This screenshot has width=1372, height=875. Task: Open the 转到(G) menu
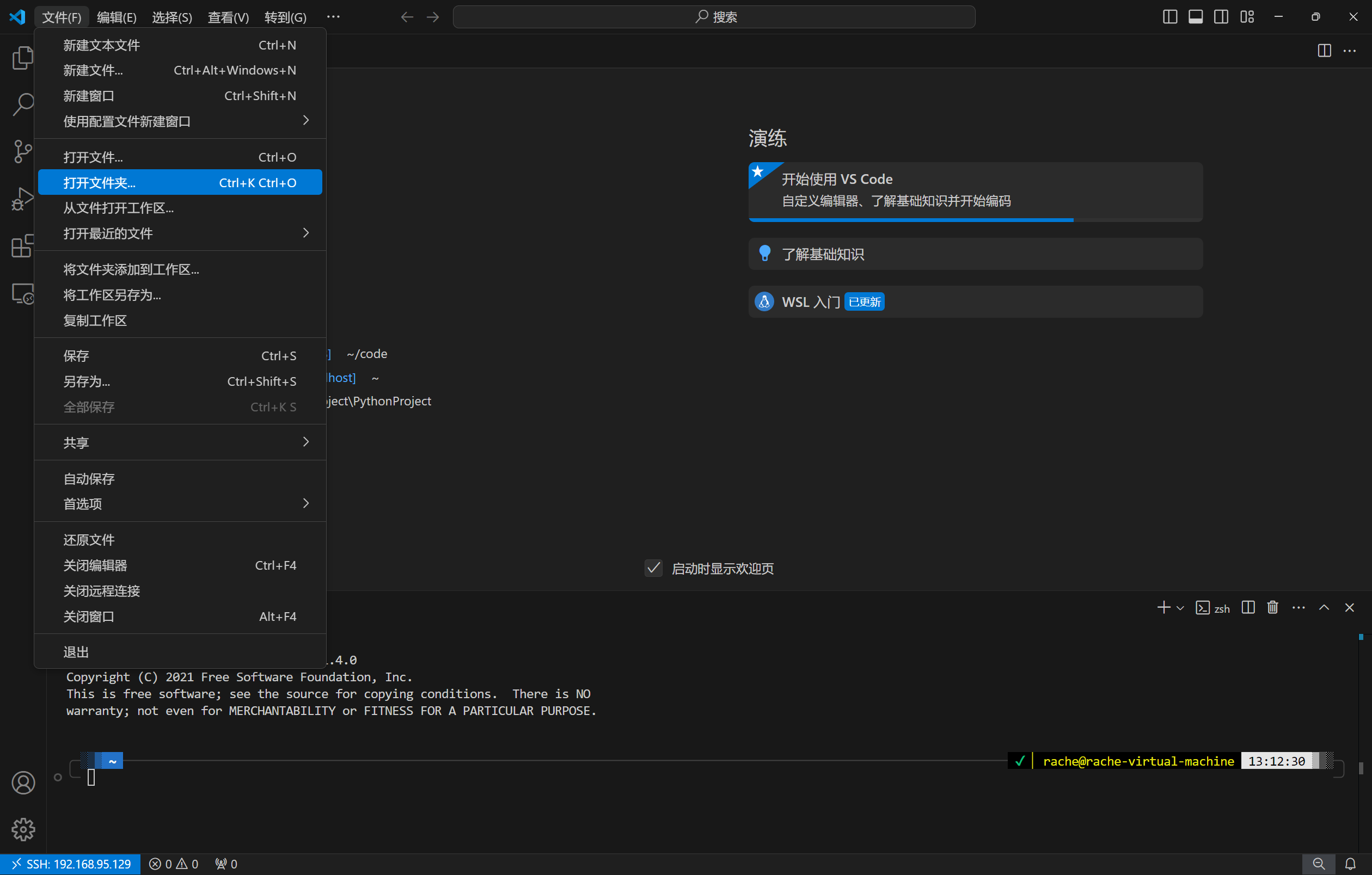tap(285, 17)
